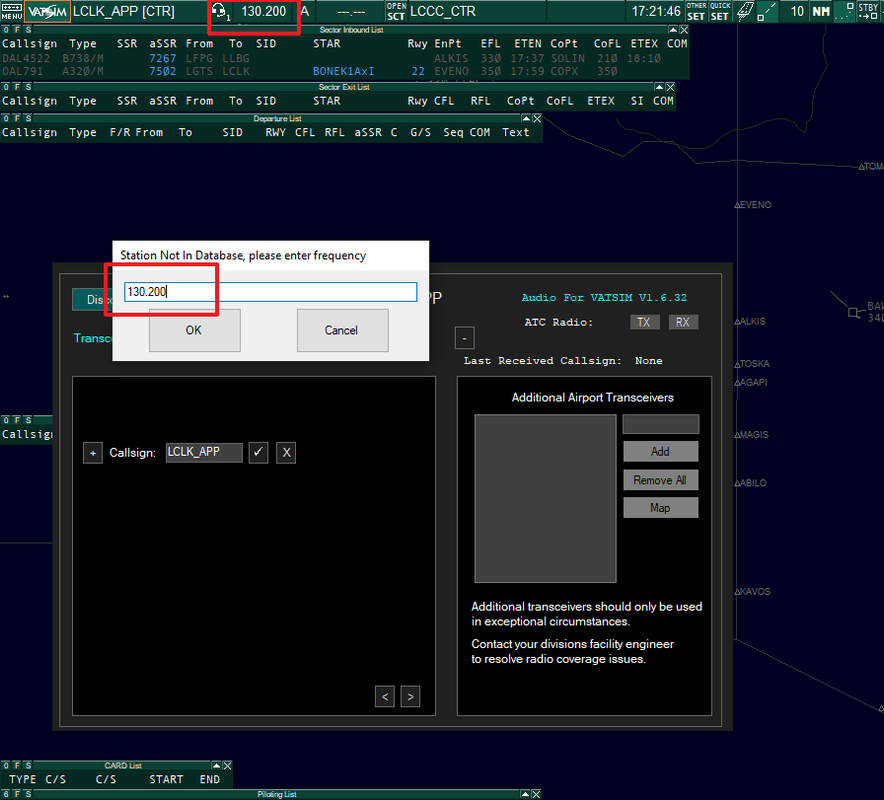Click the MAGIS waypoint on the radar
The image size is (884, 800).
click(x=751, y=435)
